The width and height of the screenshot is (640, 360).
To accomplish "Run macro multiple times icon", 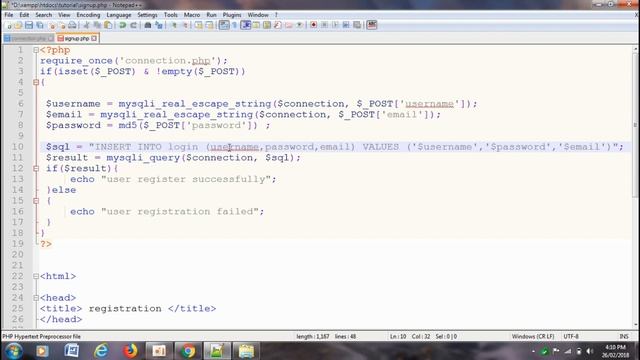I will tap(346, 25).
